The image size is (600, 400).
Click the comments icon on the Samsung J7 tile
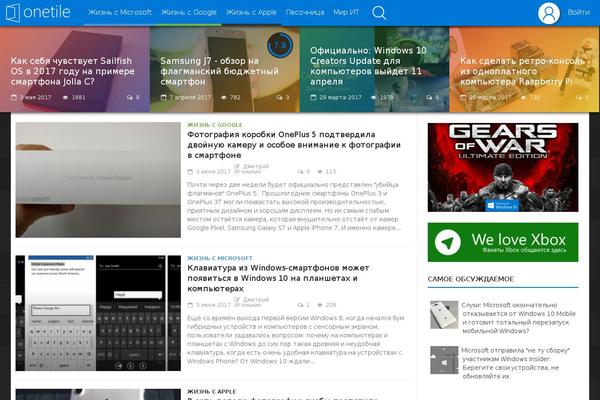click(x=279, y=98)
